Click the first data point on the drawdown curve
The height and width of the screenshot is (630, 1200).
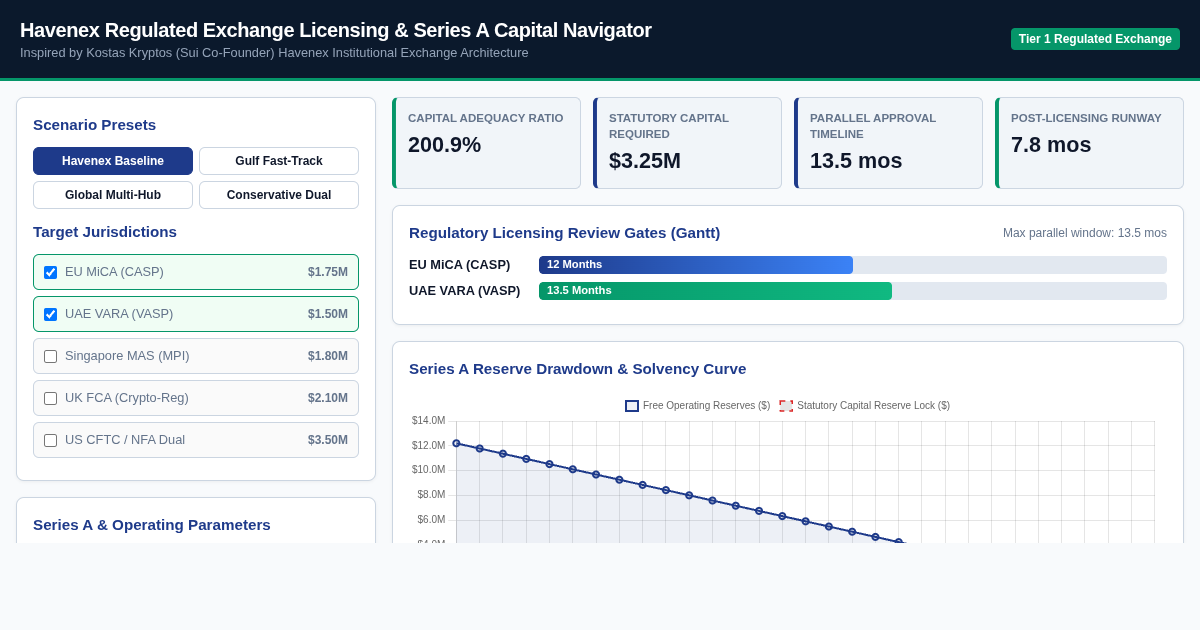[x=456, y=443]
